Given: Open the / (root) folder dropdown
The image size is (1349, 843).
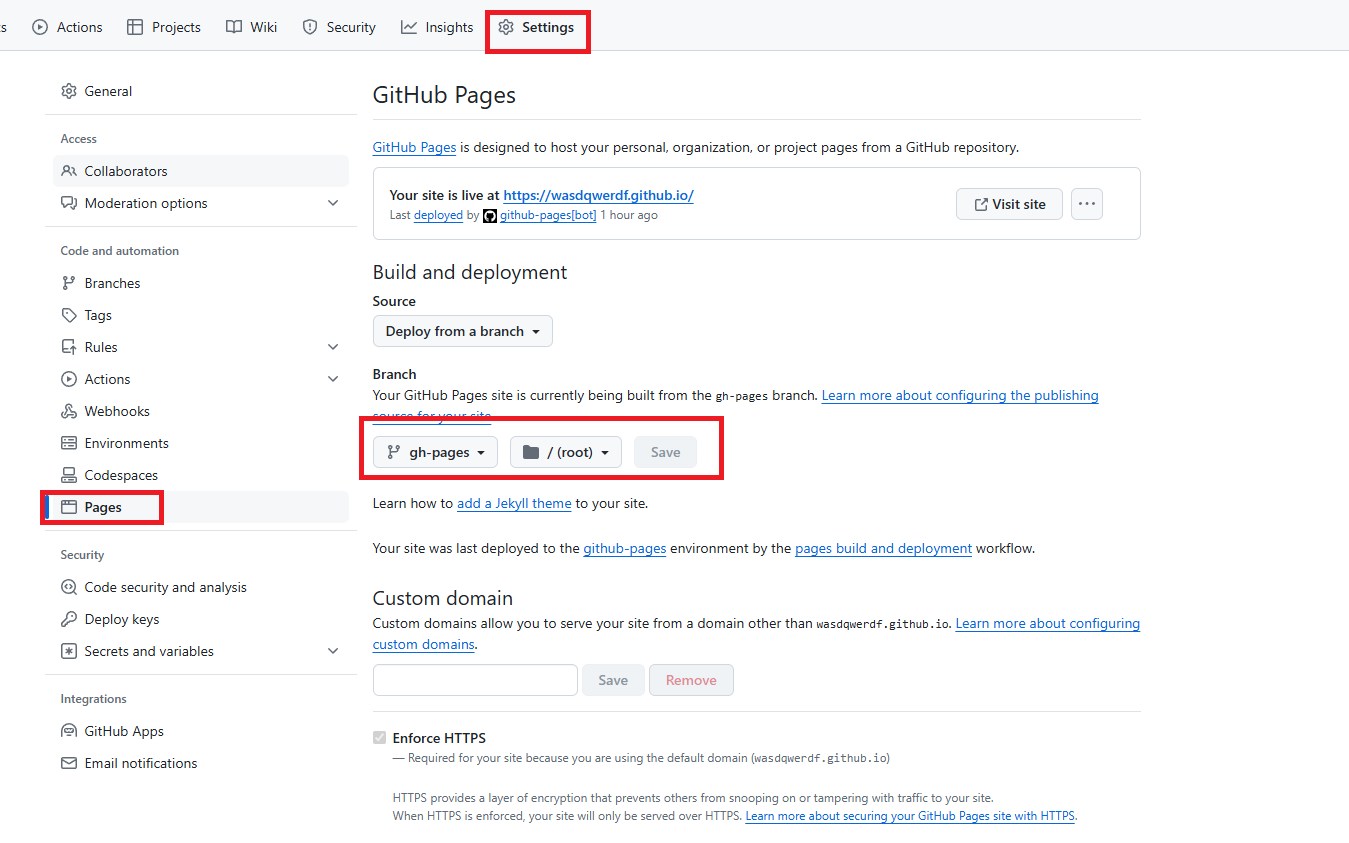Looking at the screenshot, I should (x=566, y=452).
